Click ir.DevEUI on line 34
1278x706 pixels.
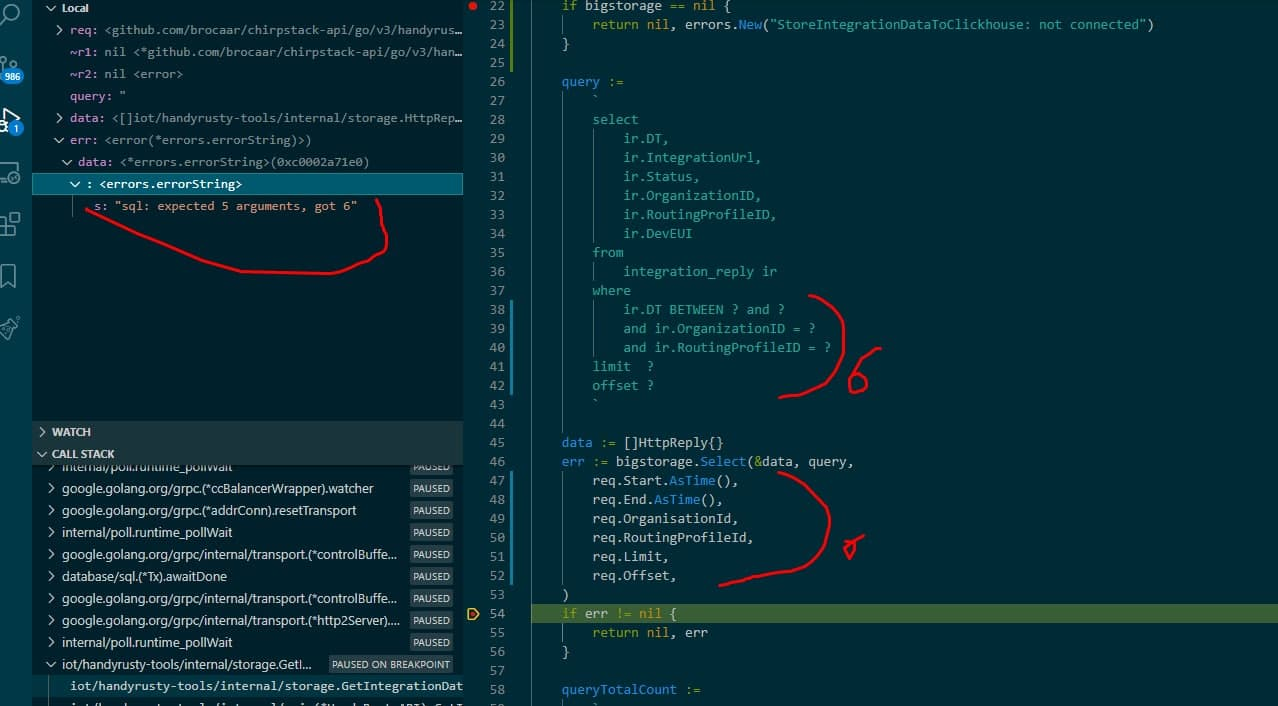pos(658,234)
